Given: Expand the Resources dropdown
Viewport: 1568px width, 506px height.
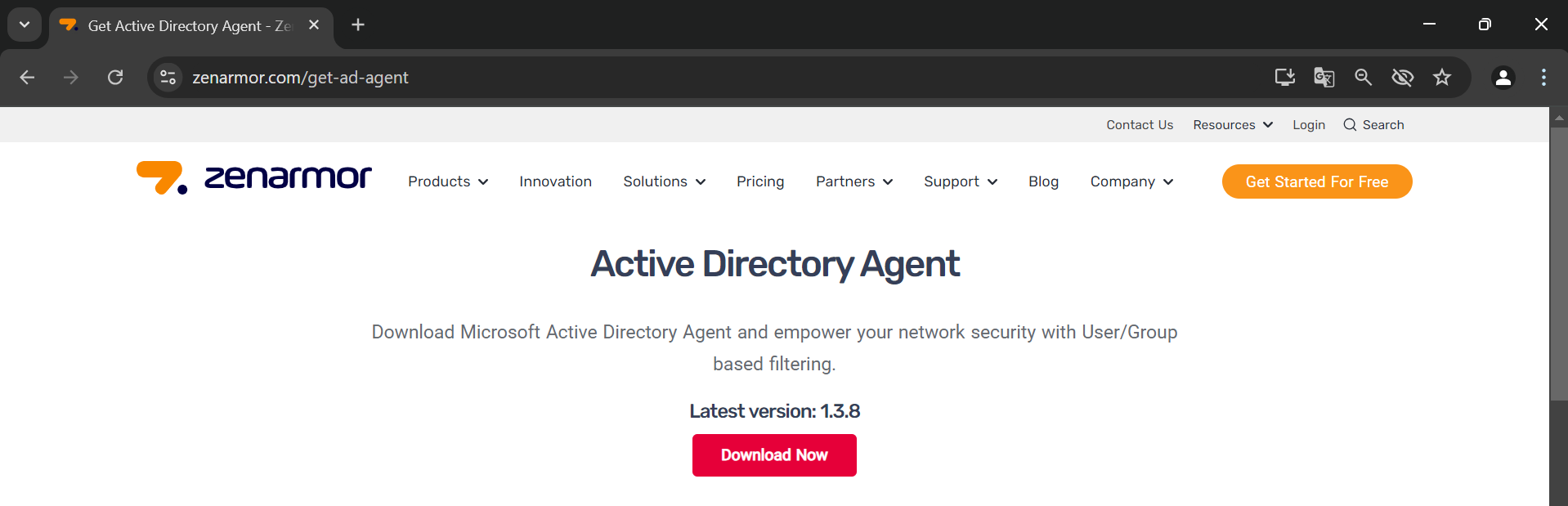Looking at the screenshot, I should pos(1233,125).
